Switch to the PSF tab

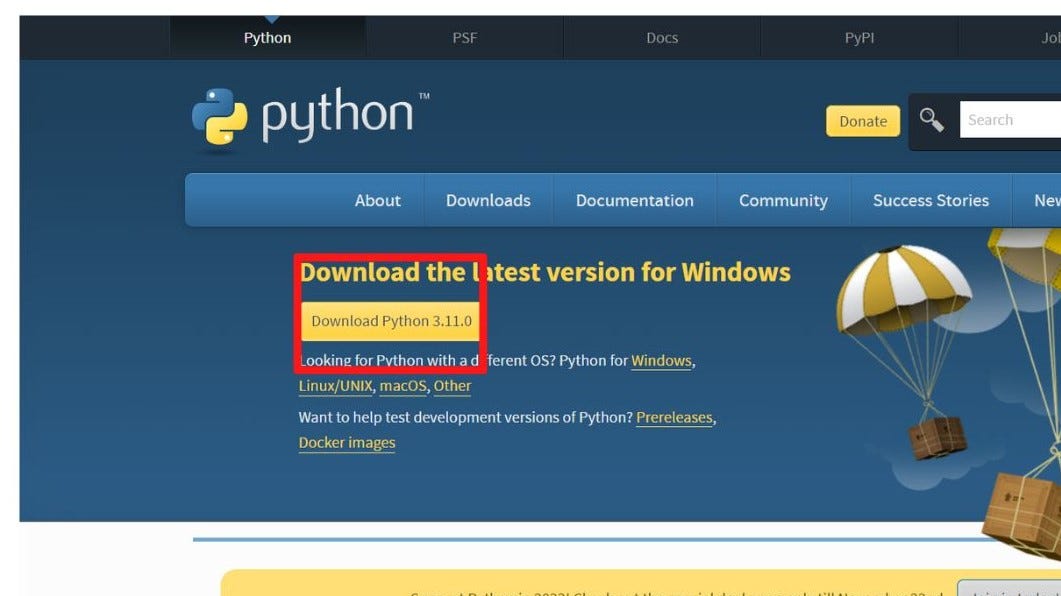click(463, 37)
